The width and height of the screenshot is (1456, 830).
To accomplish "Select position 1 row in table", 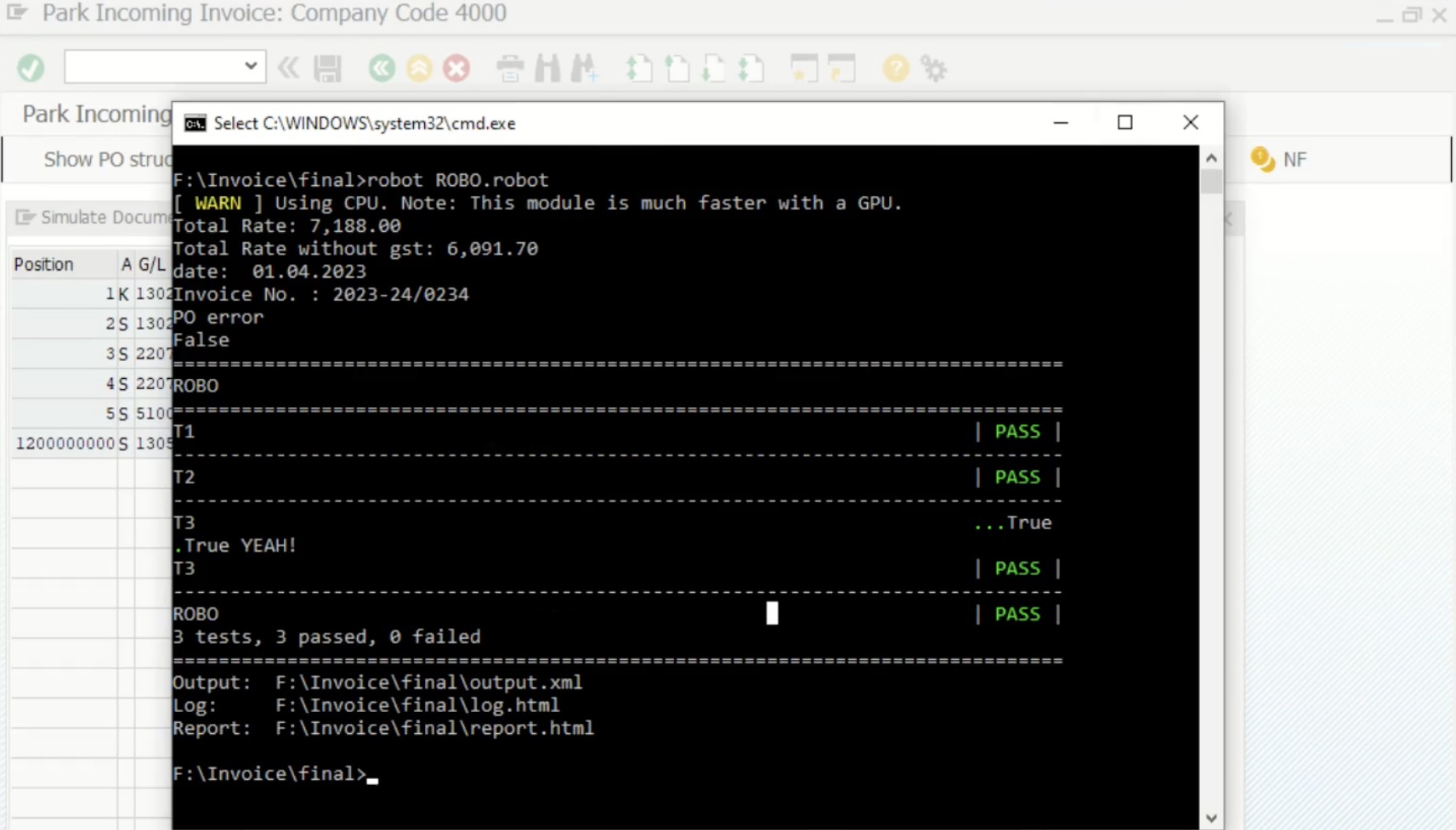I will (64, 294).
